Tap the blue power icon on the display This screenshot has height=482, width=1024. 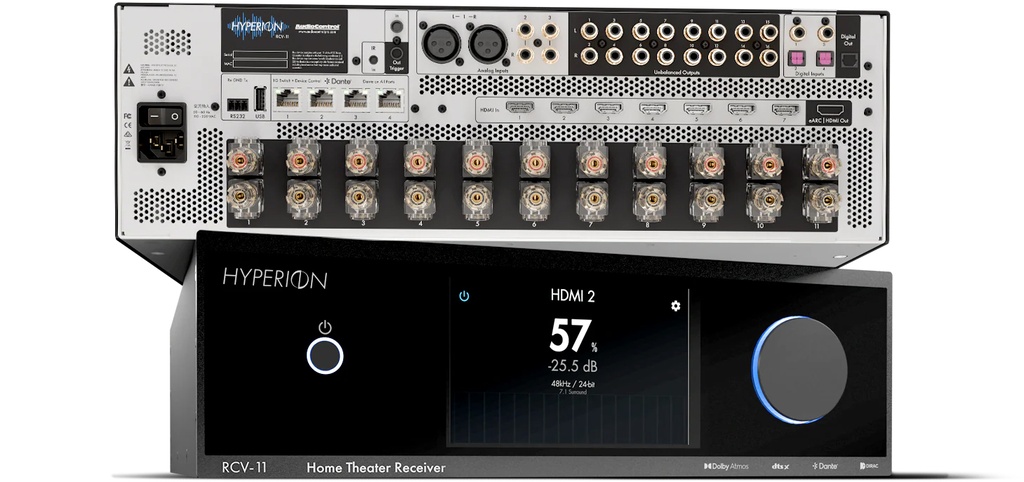(x=464, y=296)
